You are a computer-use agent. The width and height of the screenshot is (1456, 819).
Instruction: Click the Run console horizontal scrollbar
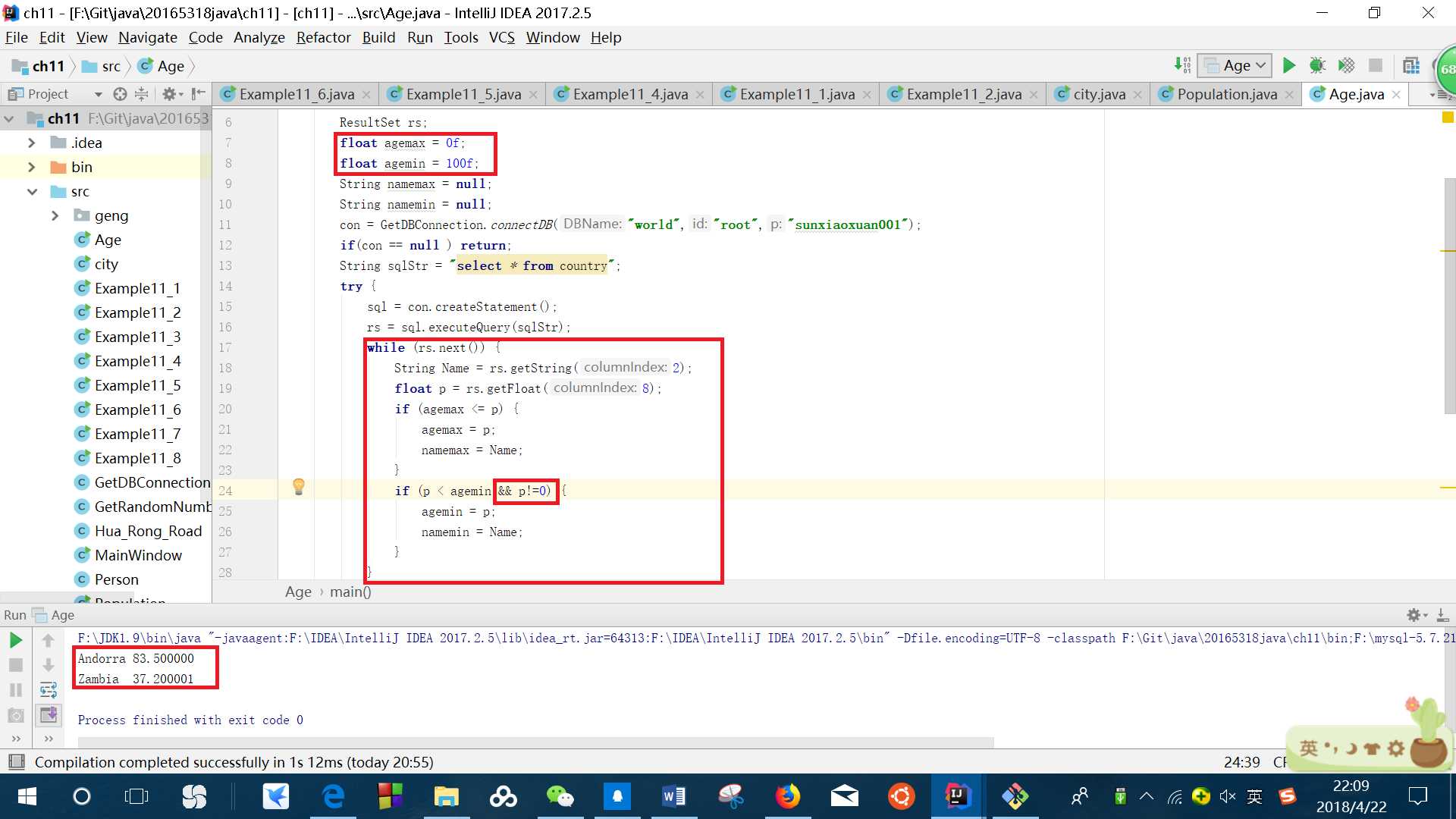point(535,741)
